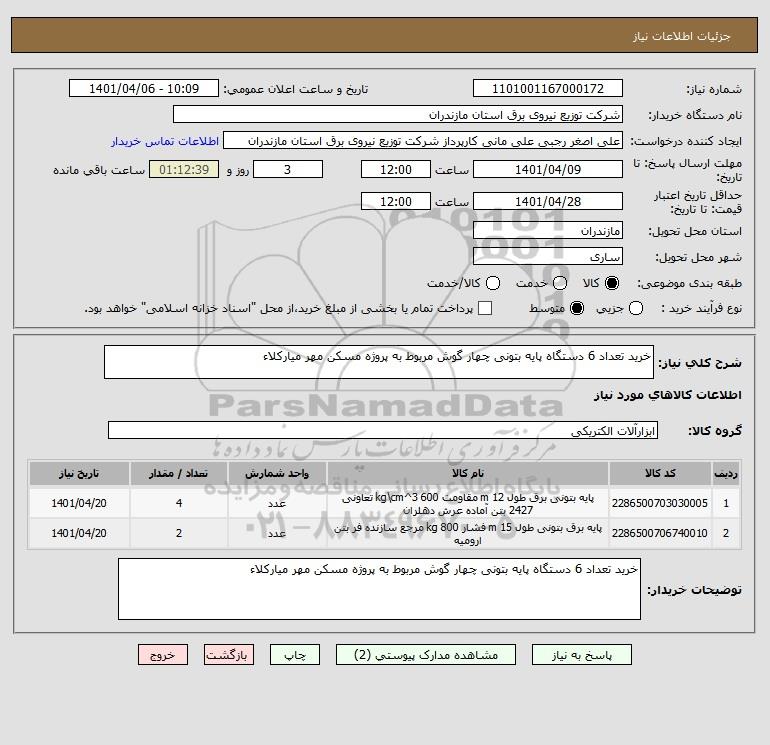The width and height of the screenshot is (770, 745).
Task: Click the چاپ print button
Action: point(295,655)
